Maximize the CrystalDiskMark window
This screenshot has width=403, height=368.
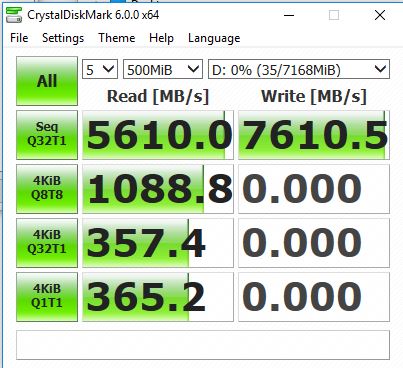tap(334, 15)
